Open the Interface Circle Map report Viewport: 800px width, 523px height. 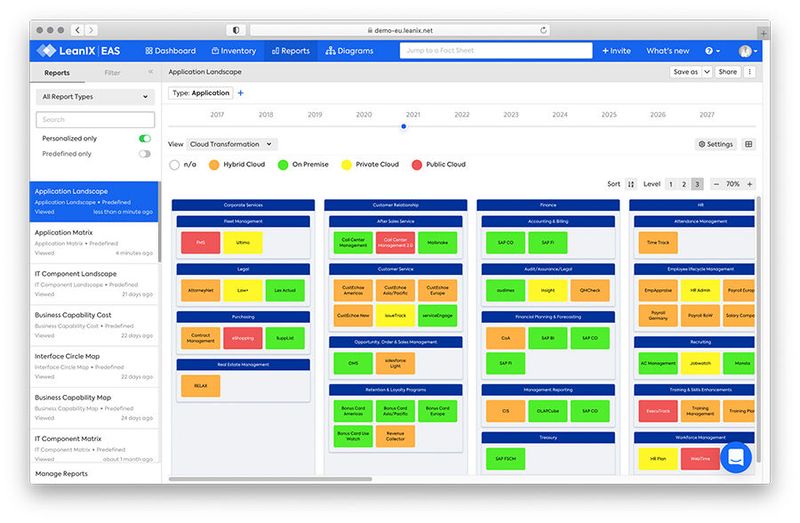click(94, 366)
